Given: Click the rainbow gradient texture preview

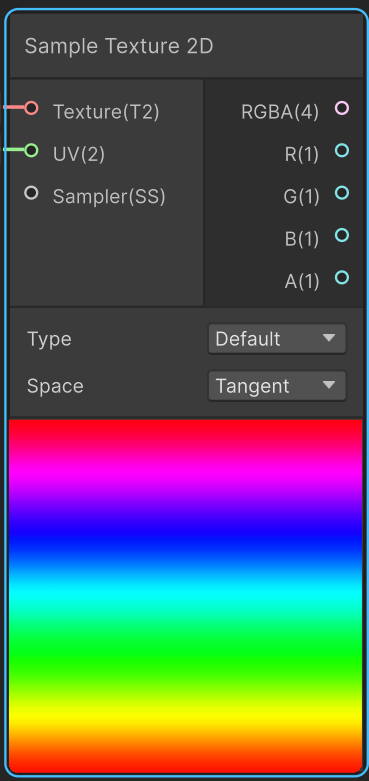Looking at the screenshot, I should point(185,596).
